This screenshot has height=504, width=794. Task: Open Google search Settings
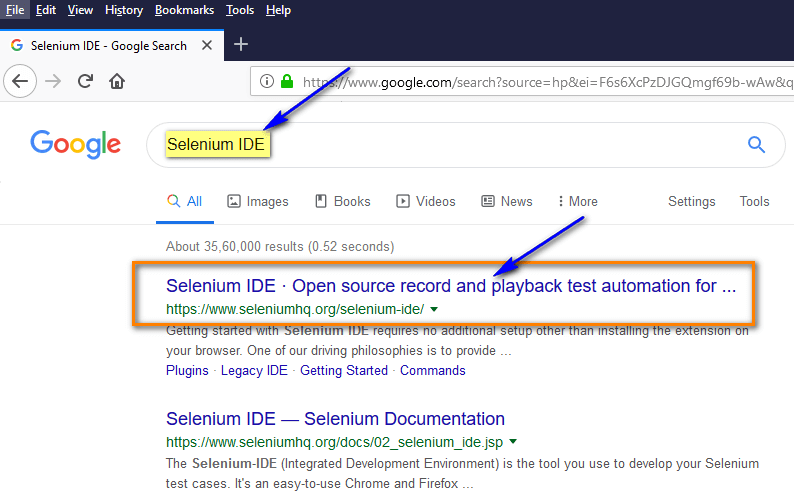coord(692,202)
